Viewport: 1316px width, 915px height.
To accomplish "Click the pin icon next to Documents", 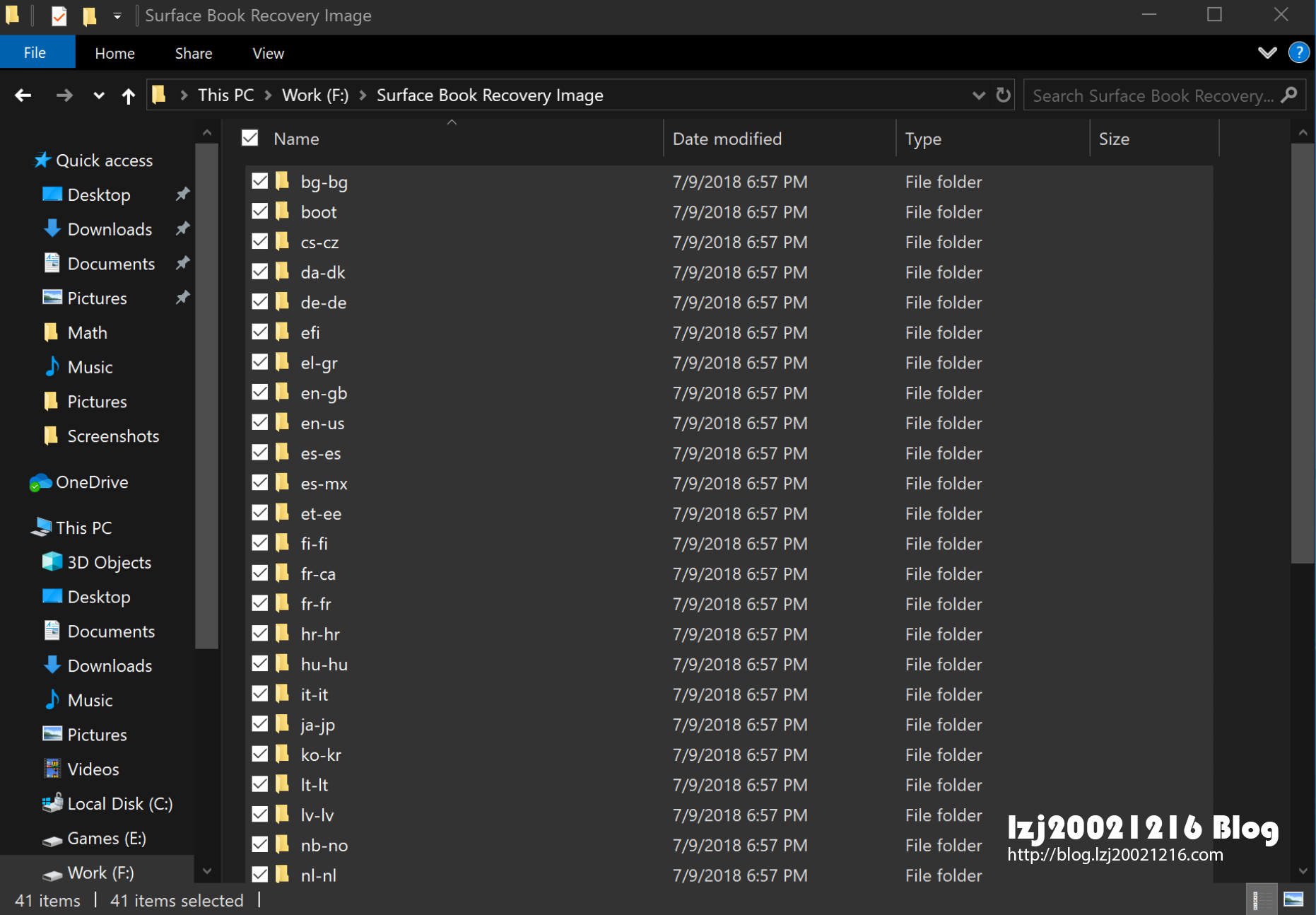I will click(182, 263).
